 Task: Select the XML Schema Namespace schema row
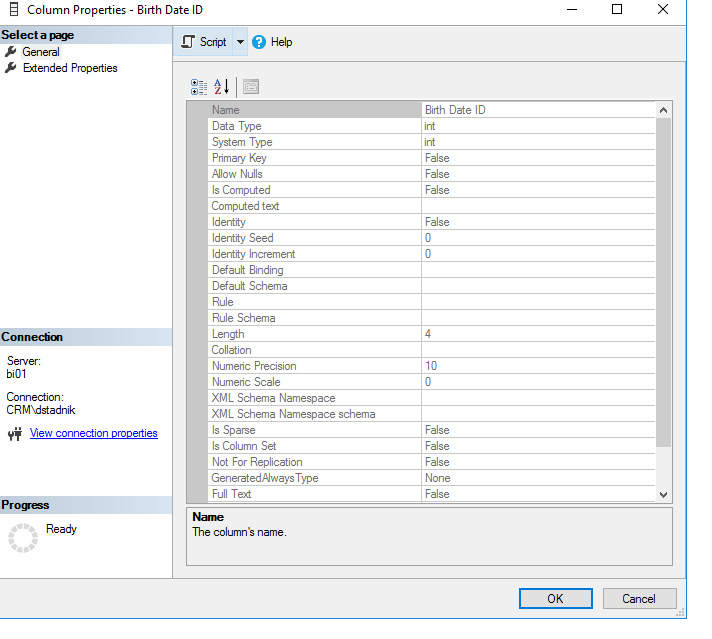431,414
